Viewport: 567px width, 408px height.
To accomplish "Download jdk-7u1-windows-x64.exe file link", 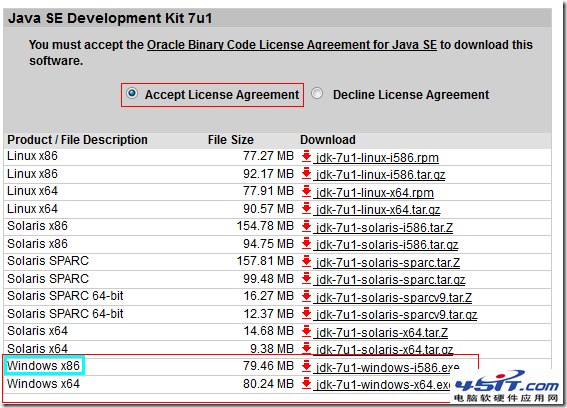I will [383, 385].
